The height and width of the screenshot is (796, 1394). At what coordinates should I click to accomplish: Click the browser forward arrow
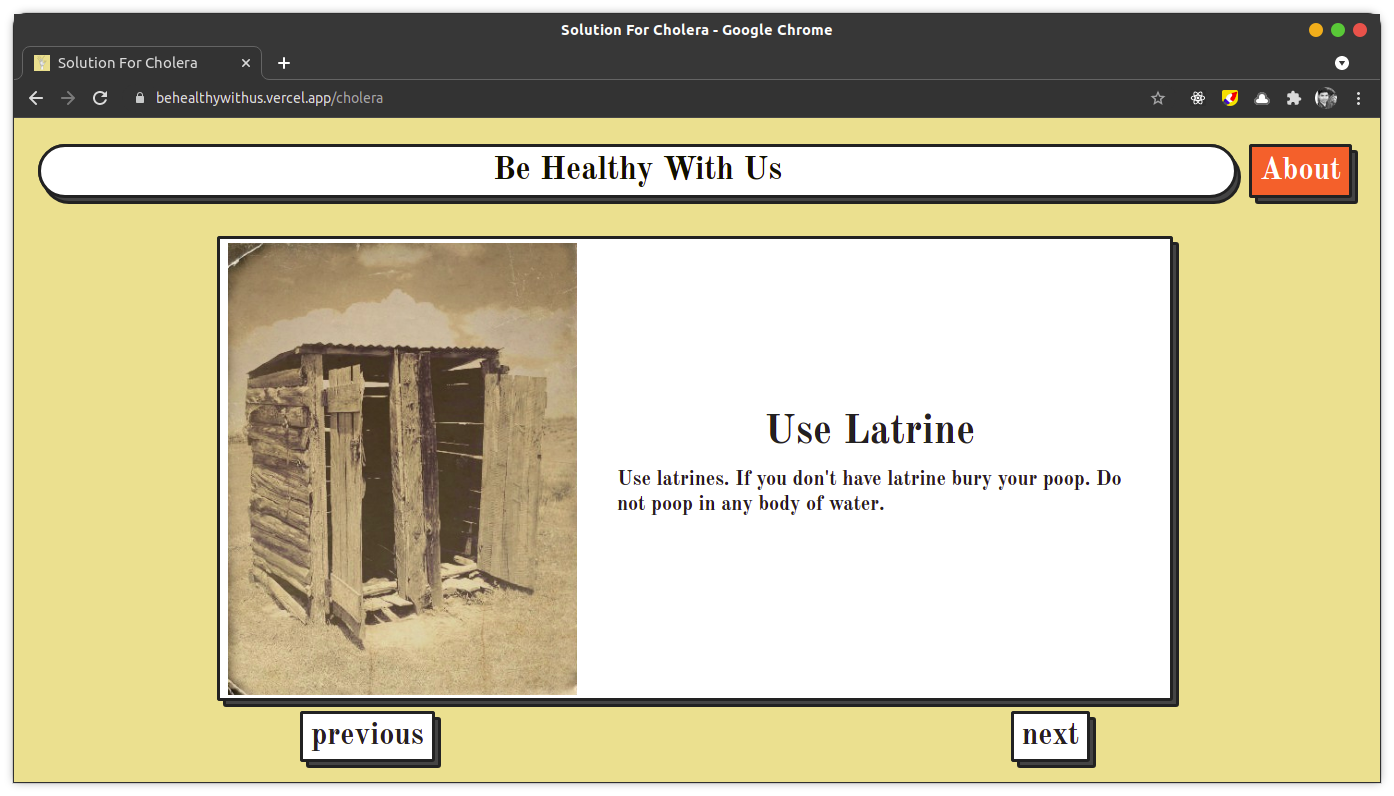coord(68,98)
